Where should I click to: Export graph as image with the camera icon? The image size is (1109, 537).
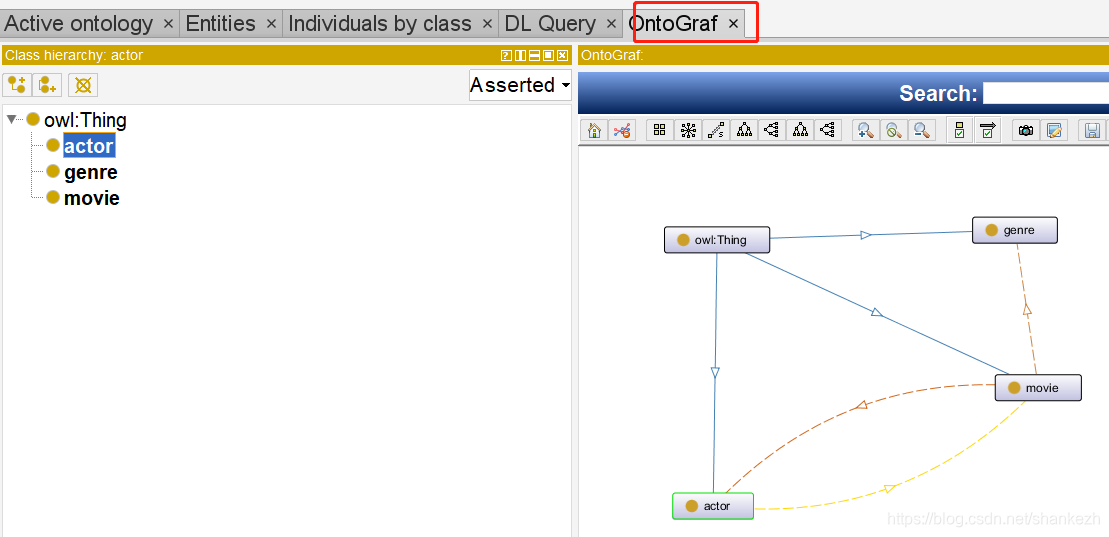(x=1026, y=130)
